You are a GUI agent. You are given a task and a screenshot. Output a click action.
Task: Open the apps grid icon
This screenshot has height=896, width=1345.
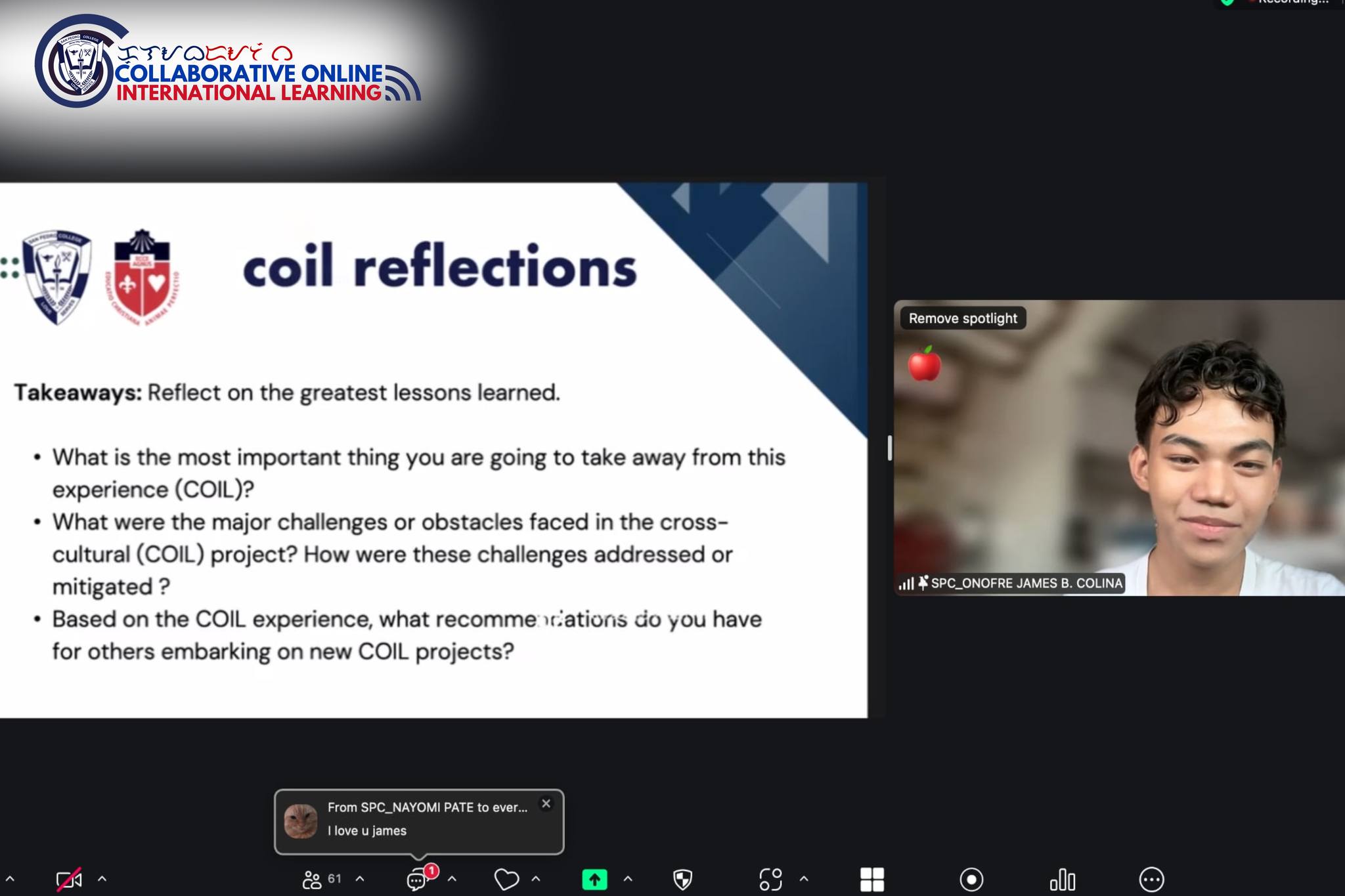[x=872, y=880]
